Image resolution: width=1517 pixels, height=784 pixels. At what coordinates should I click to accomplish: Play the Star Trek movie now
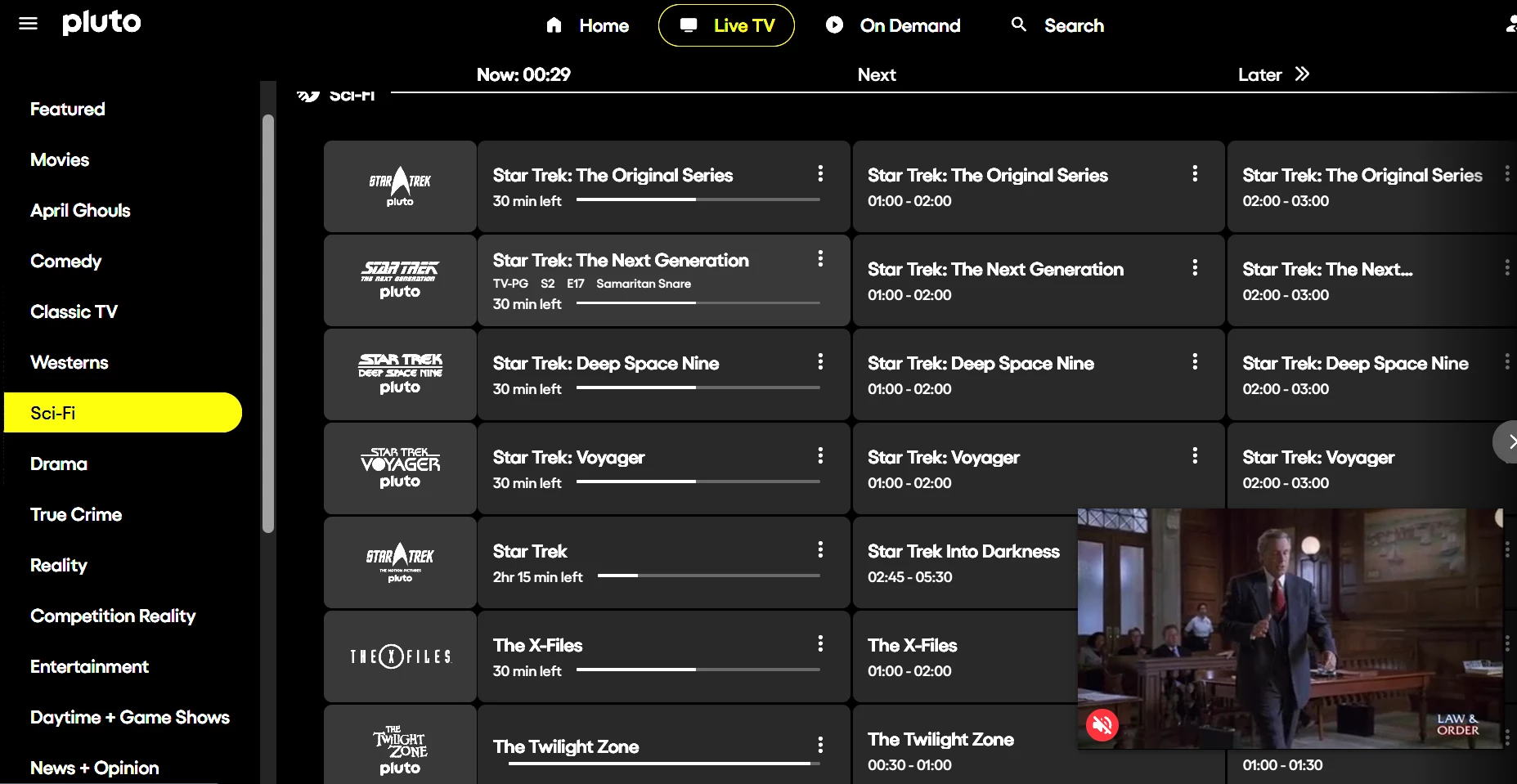(x=663, y=562)
